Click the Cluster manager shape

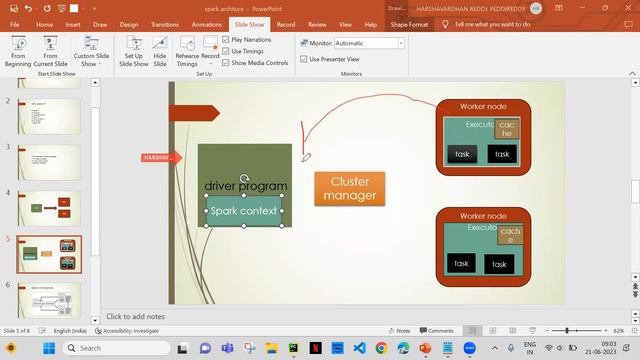tap(350, 189)
